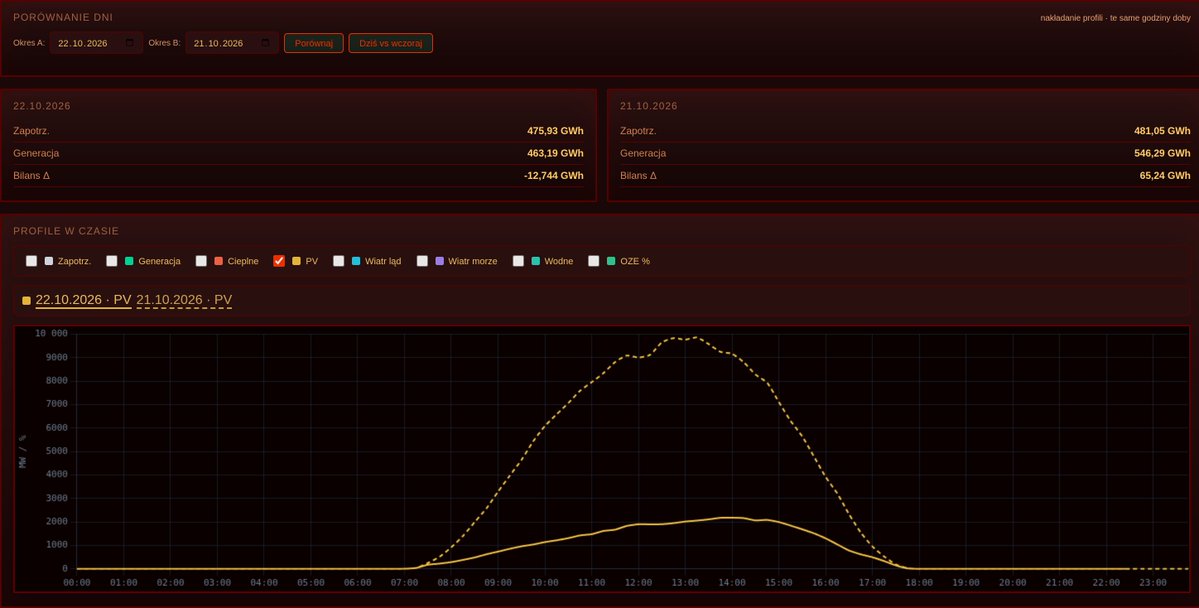The width and height of the screenshot is (1199, 608).
Task: Click the 22.10.2026 · PV legend entry
Action: [x=83, y=300]
